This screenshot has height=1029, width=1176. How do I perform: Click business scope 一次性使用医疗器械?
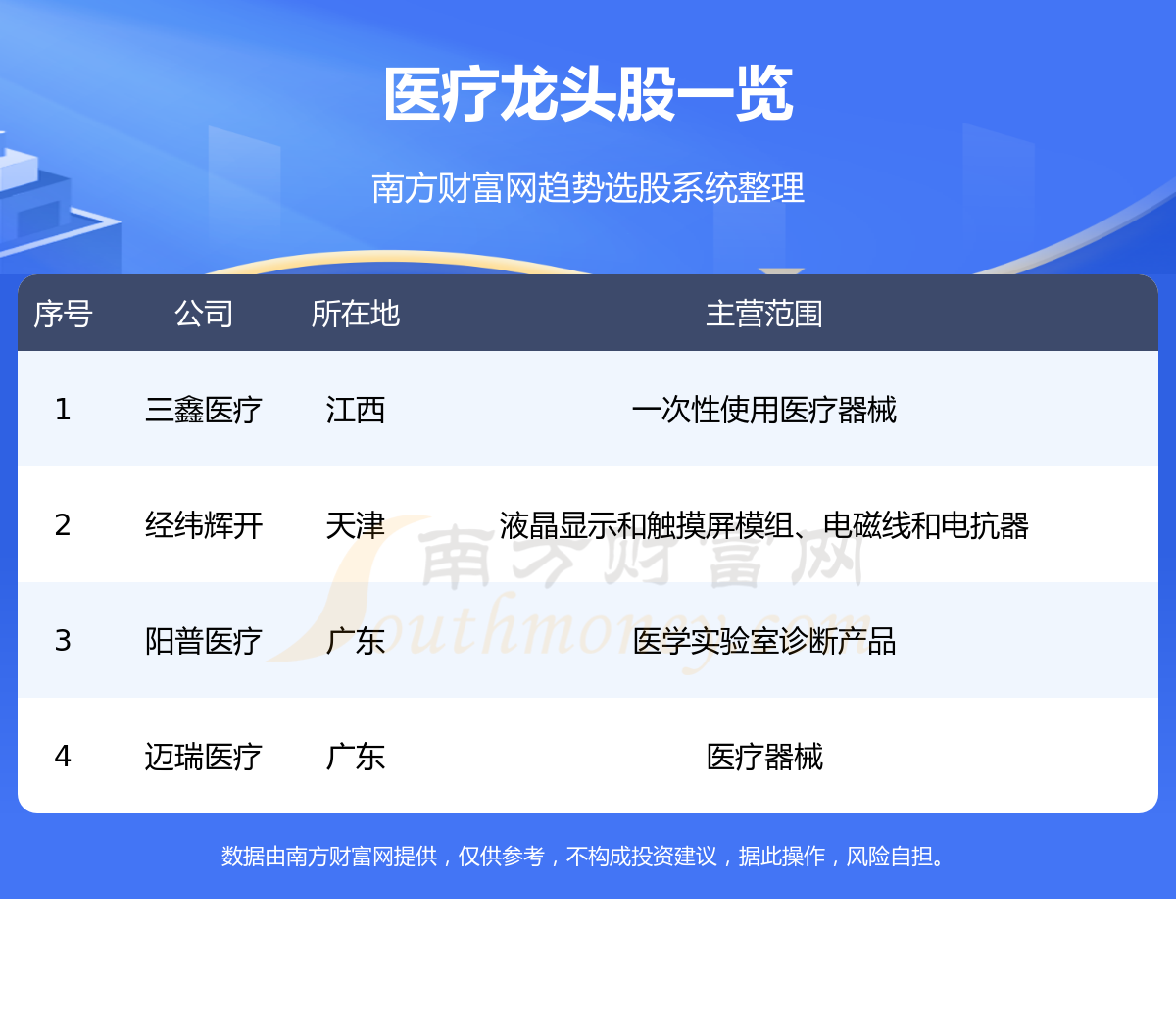pyautogui.click(x=764, y=410)
